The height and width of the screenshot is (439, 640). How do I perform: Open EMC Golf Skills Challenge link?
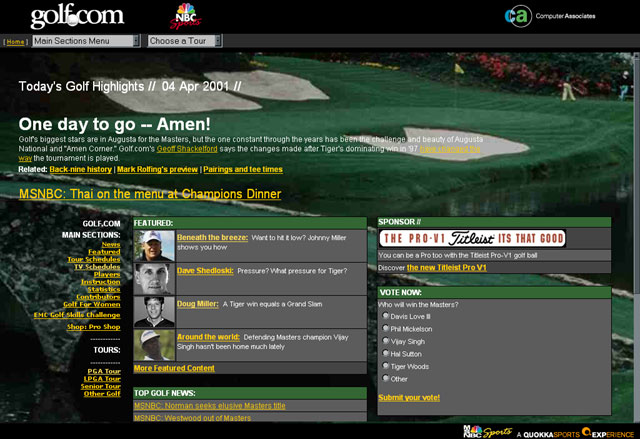77,315
